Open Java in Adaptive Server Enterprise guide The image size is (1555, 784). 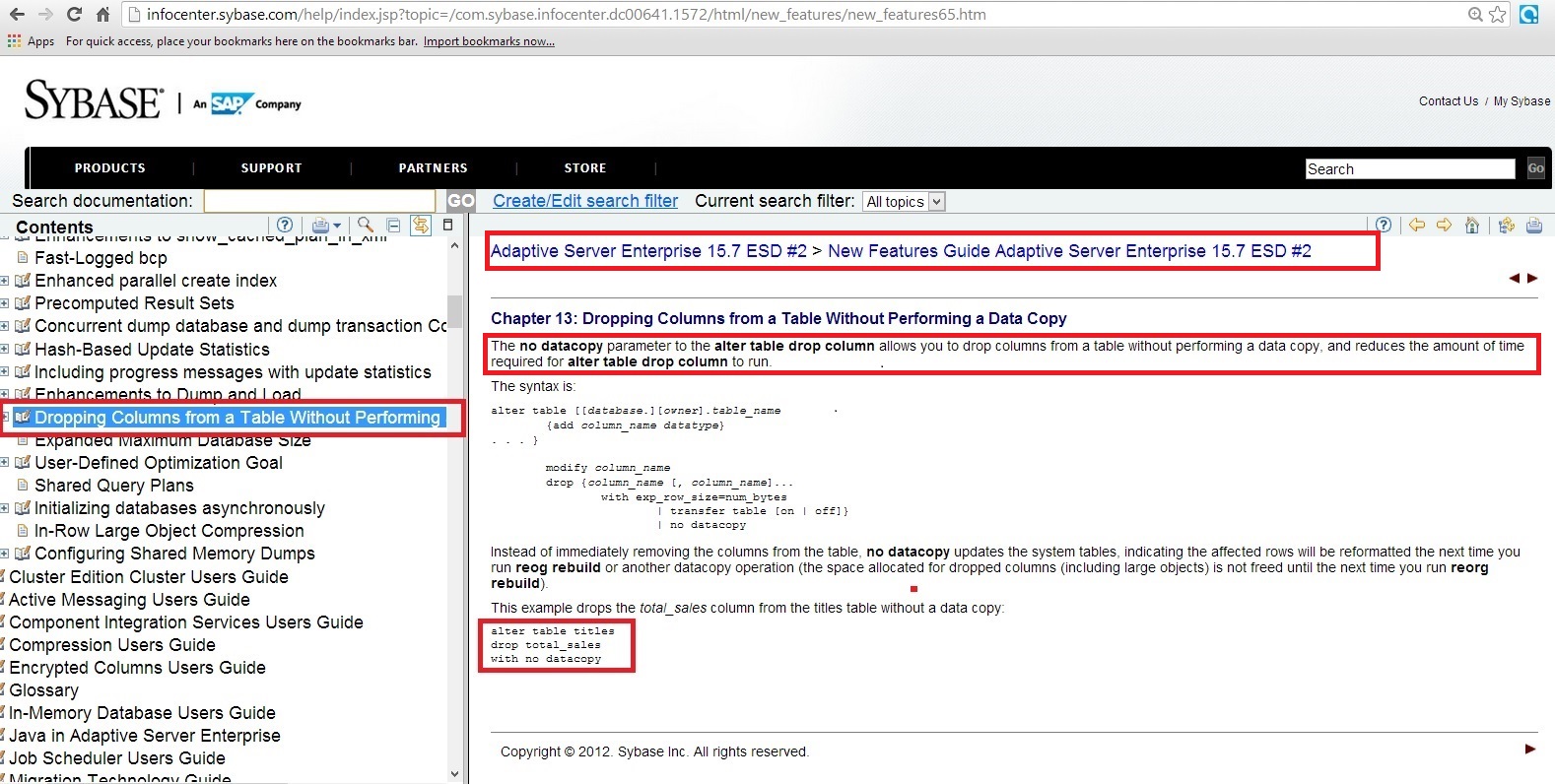pyautogui.click(x=145, y=736)
